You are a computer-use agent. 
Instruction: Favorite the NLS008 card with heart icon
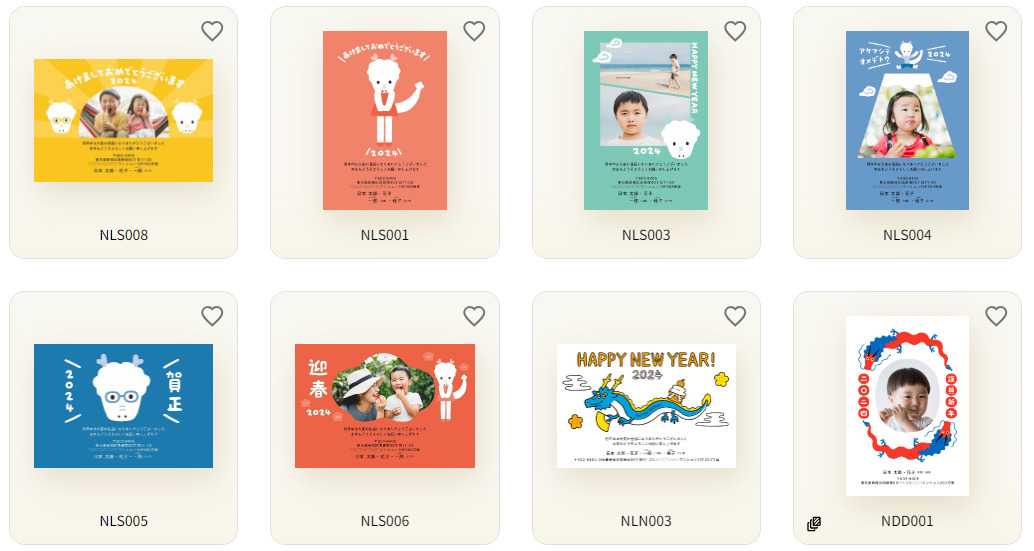tap(212, 31)
